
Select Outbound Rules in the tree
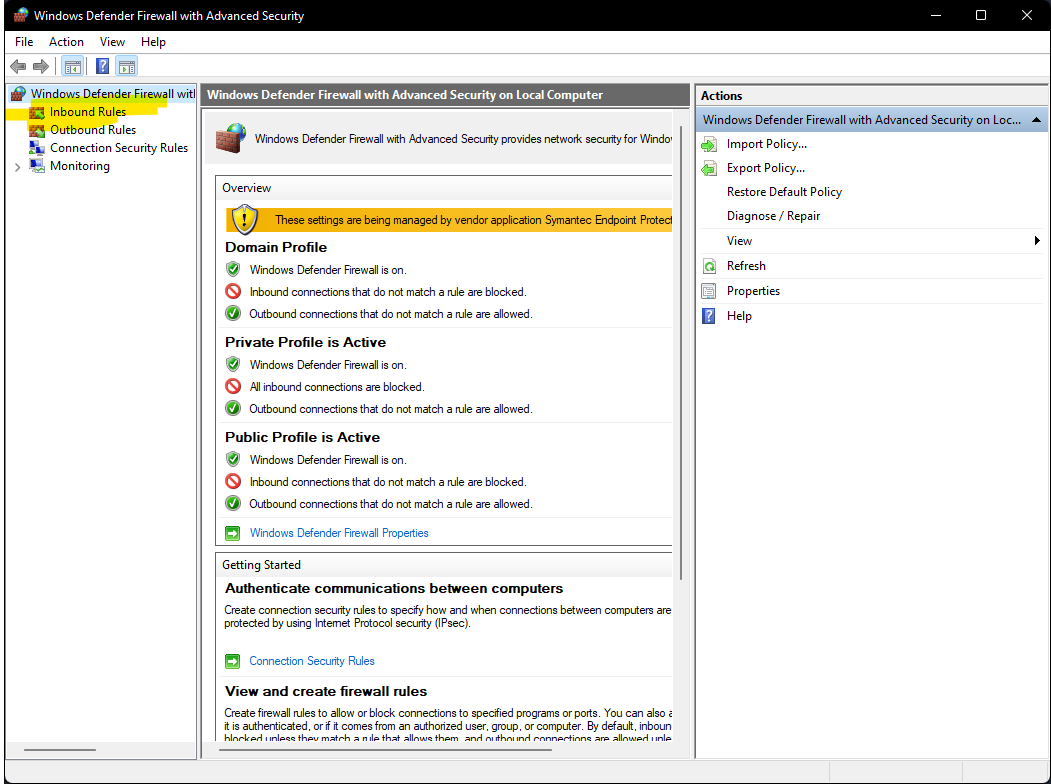point(93,130)
